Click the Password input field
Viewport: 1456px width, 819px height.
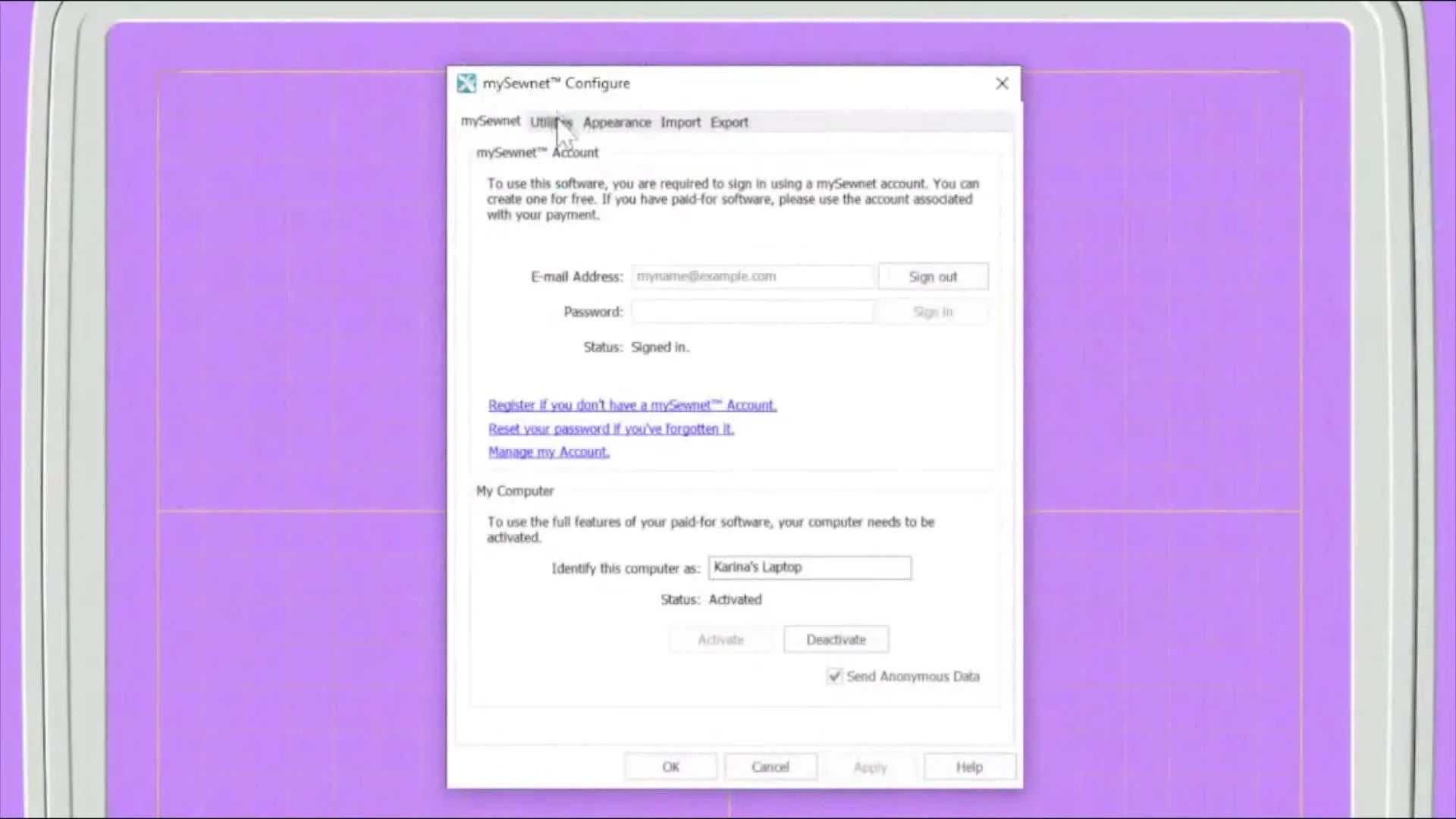click(x=752, y=312)
